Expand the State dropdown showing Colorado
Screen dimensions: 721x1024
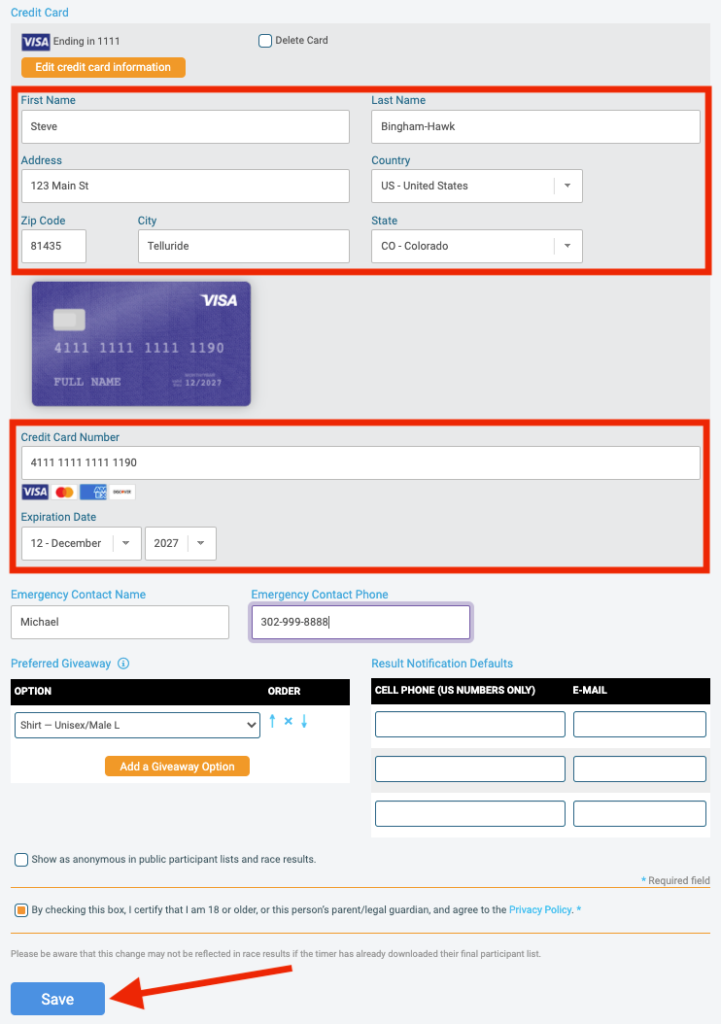coord(477,246)
